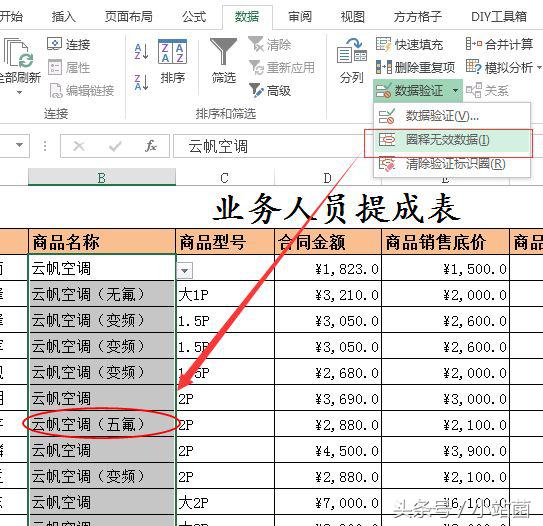Click the Refresh All icon

point(18,53)
